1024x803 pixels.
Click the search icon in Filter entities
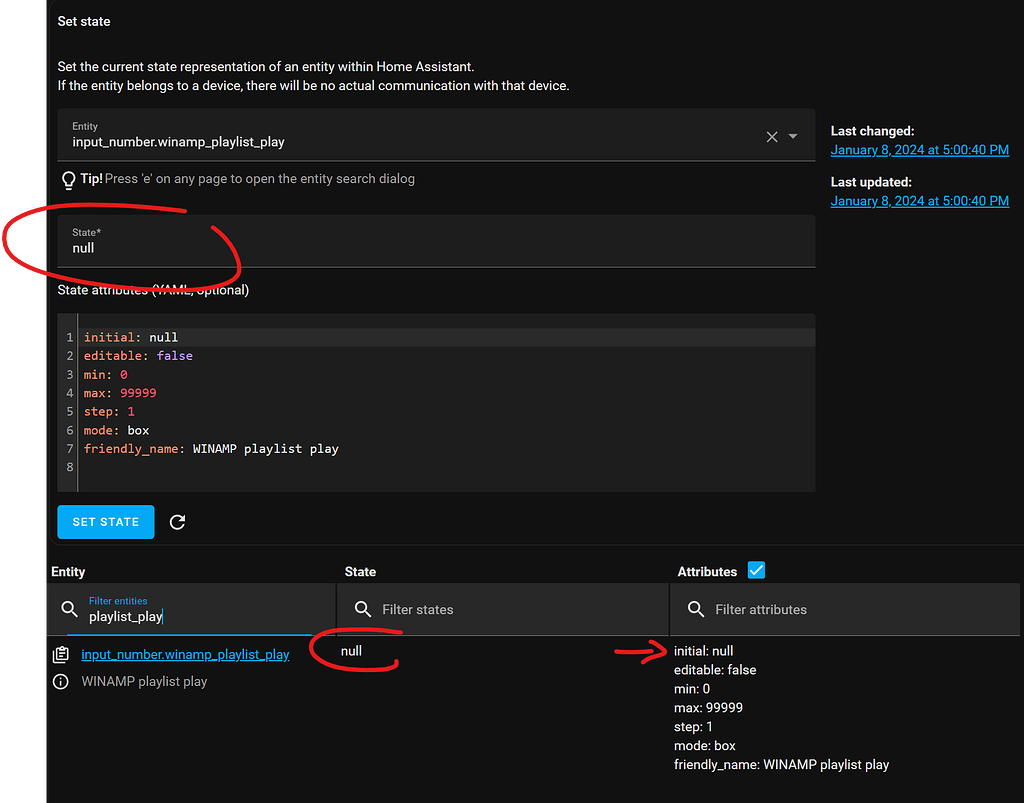pos(69,609)
